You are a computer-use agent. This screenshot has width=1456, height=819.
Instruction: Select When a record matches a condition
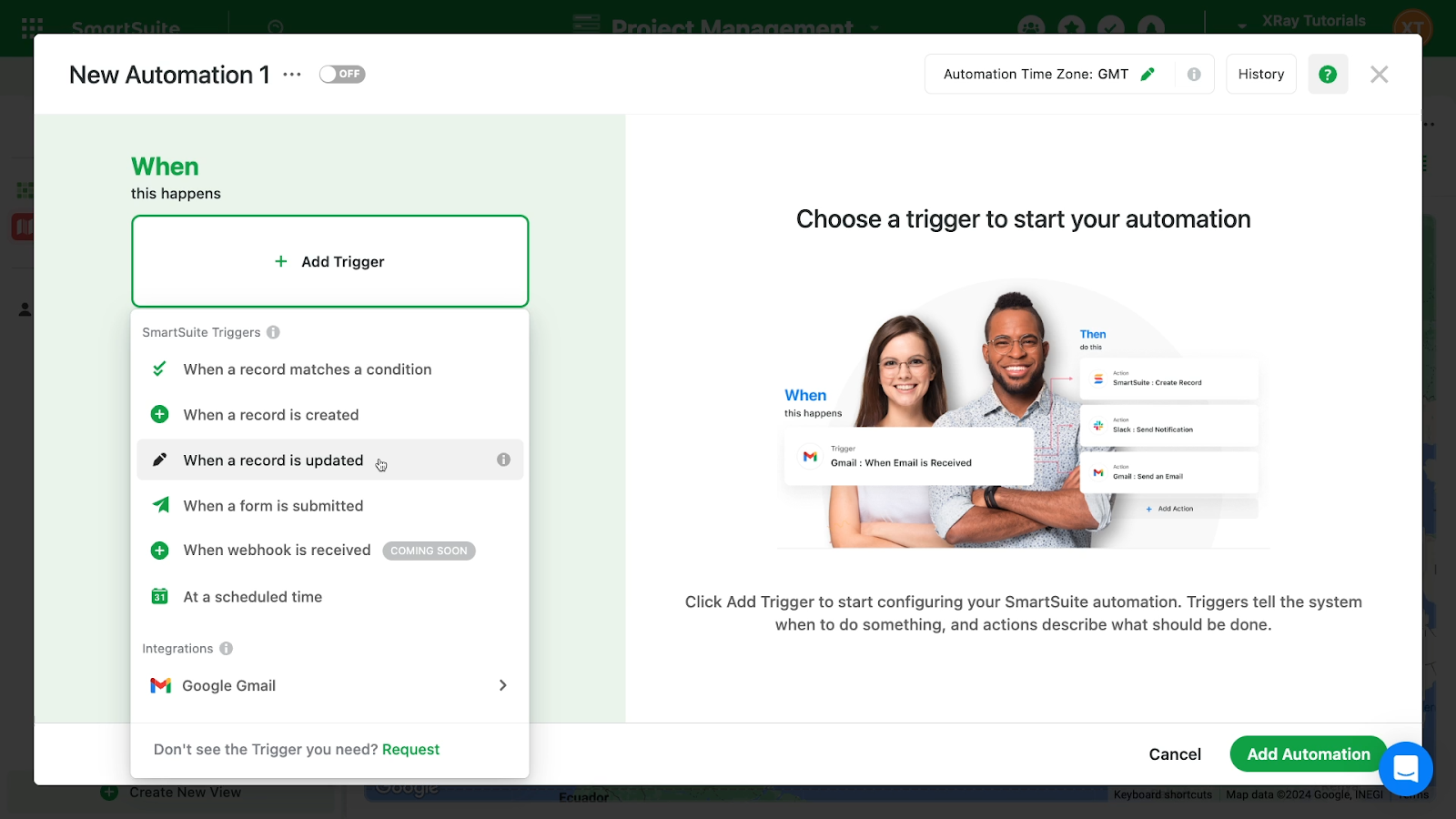point(329,369)
